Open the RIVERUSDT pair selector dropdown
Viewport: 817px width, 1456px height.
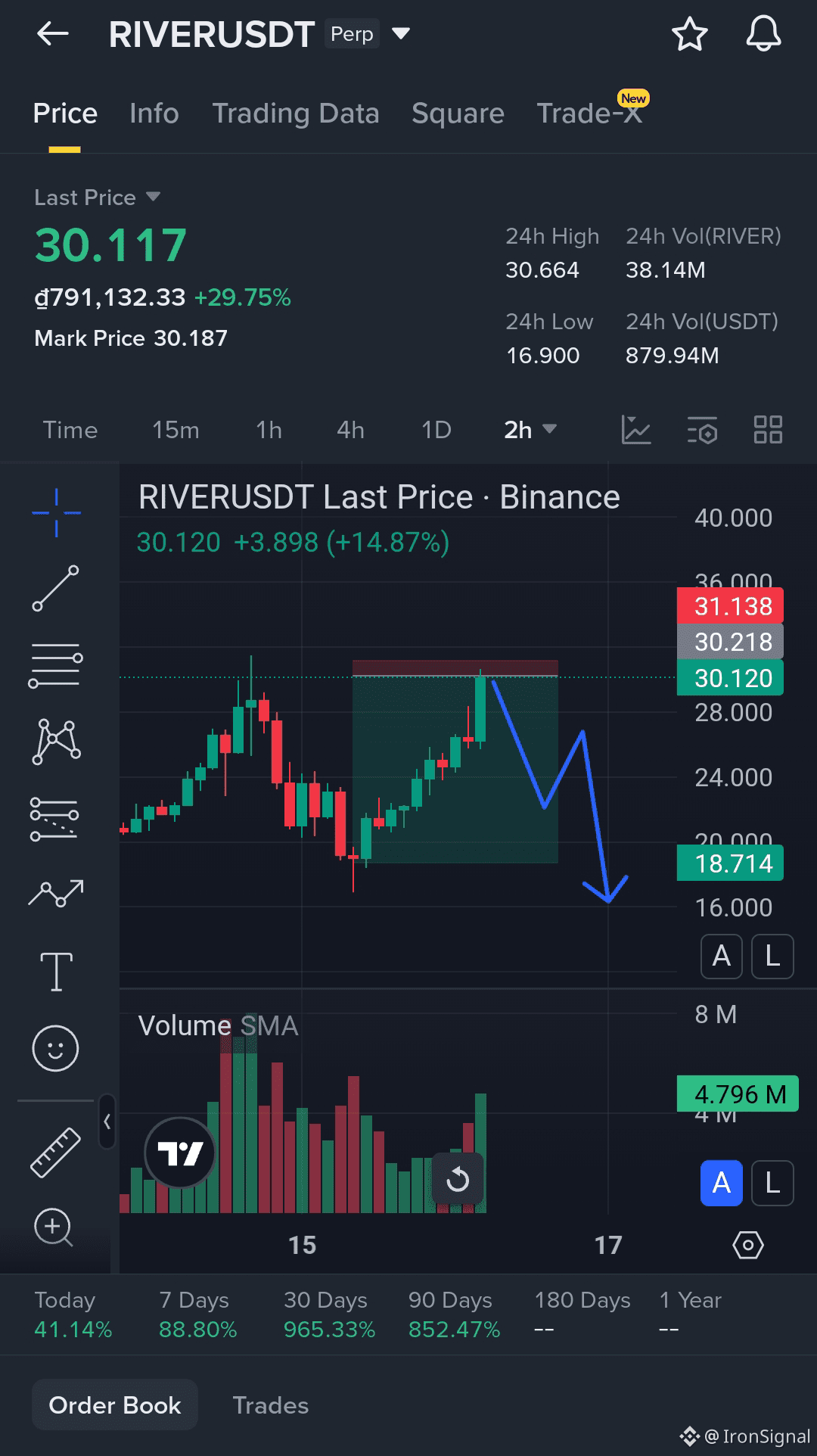tap(401, 33)
